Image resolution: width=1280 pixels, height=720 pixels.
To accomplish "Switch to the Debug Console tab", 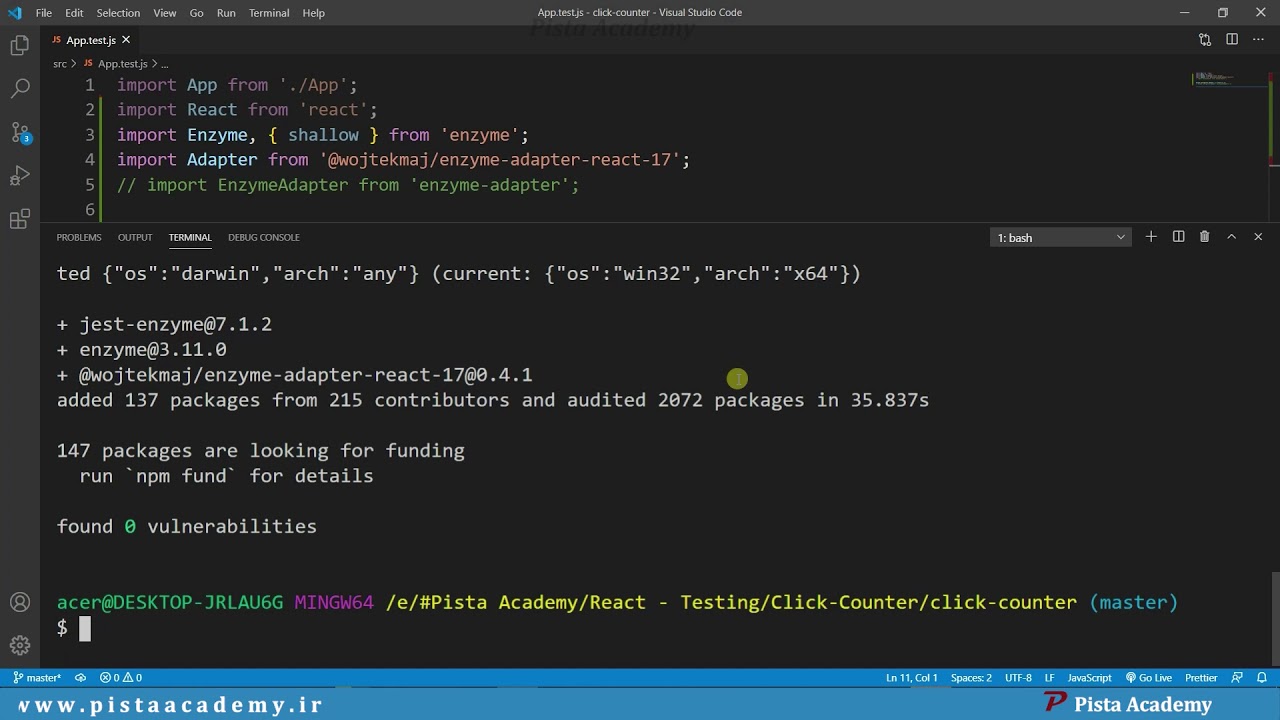I will [x=264, y=237].
